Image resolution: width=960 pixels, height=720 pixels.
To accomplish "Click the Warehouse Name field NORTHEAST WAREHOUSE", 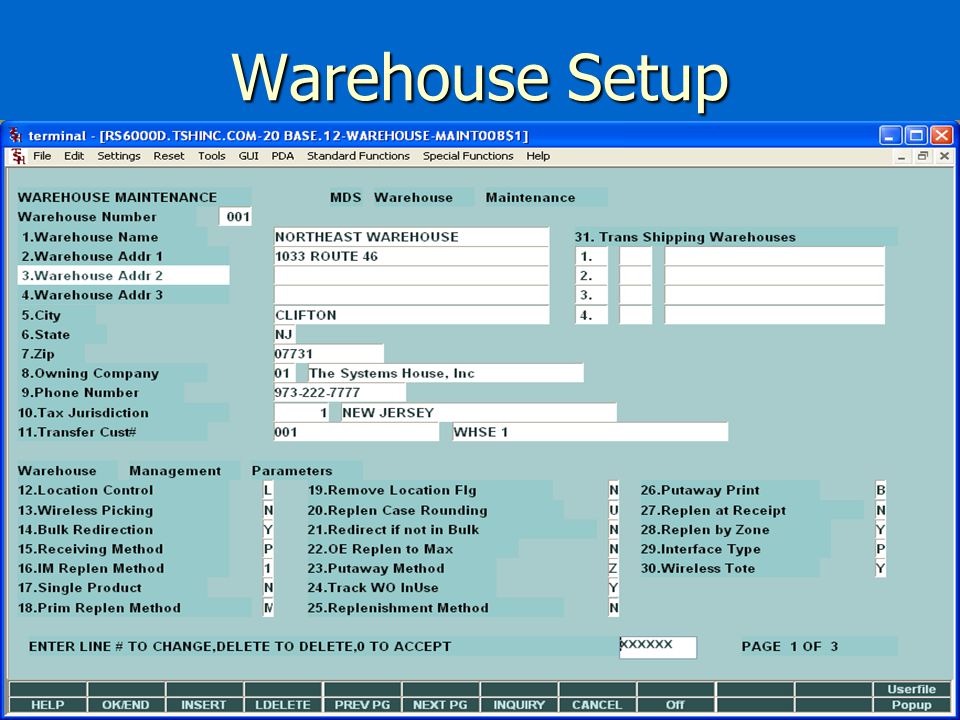I will tap(411, 237).
